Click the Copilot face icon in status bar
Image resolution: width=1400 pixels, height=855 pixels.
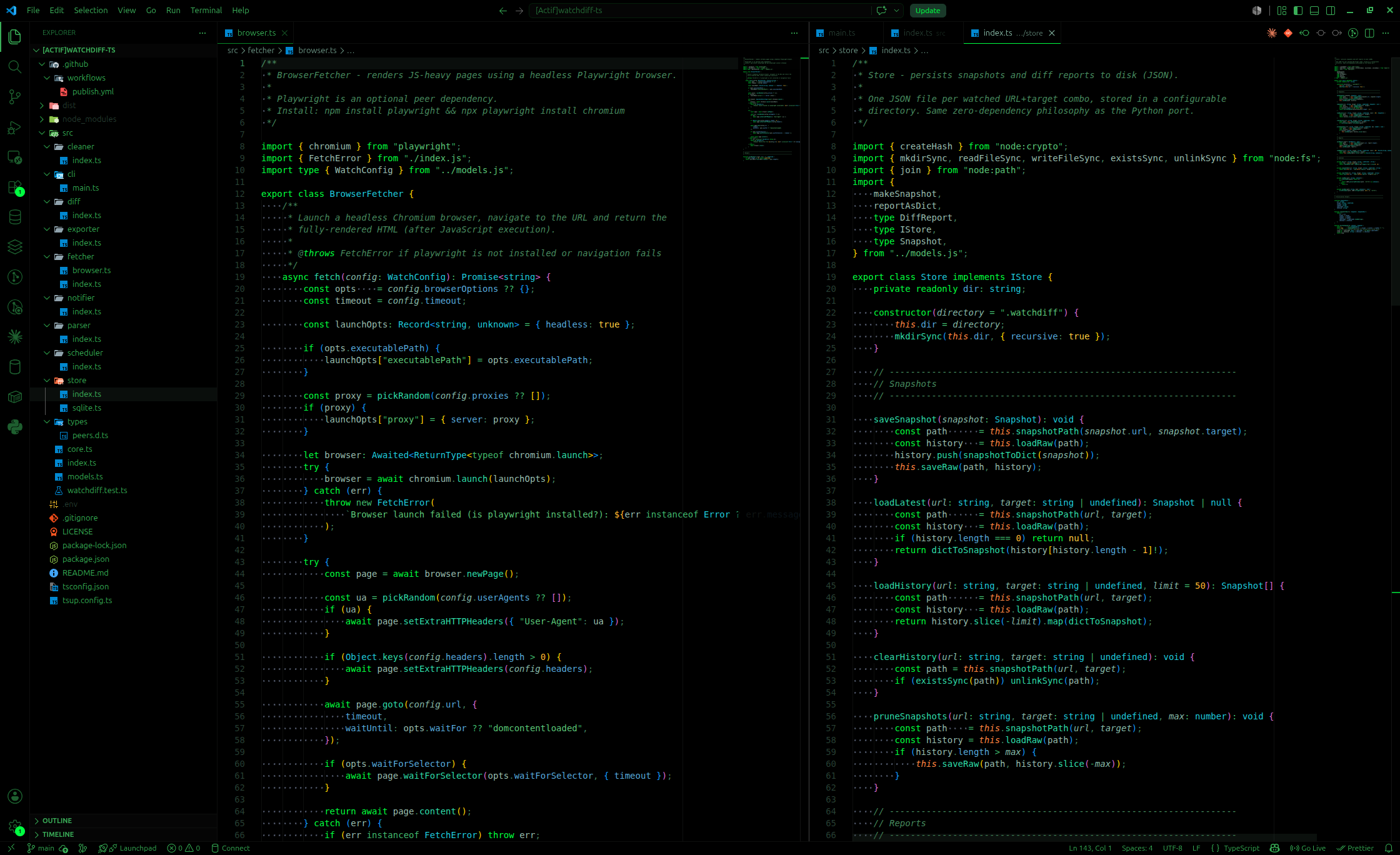tap(1275, 848)
